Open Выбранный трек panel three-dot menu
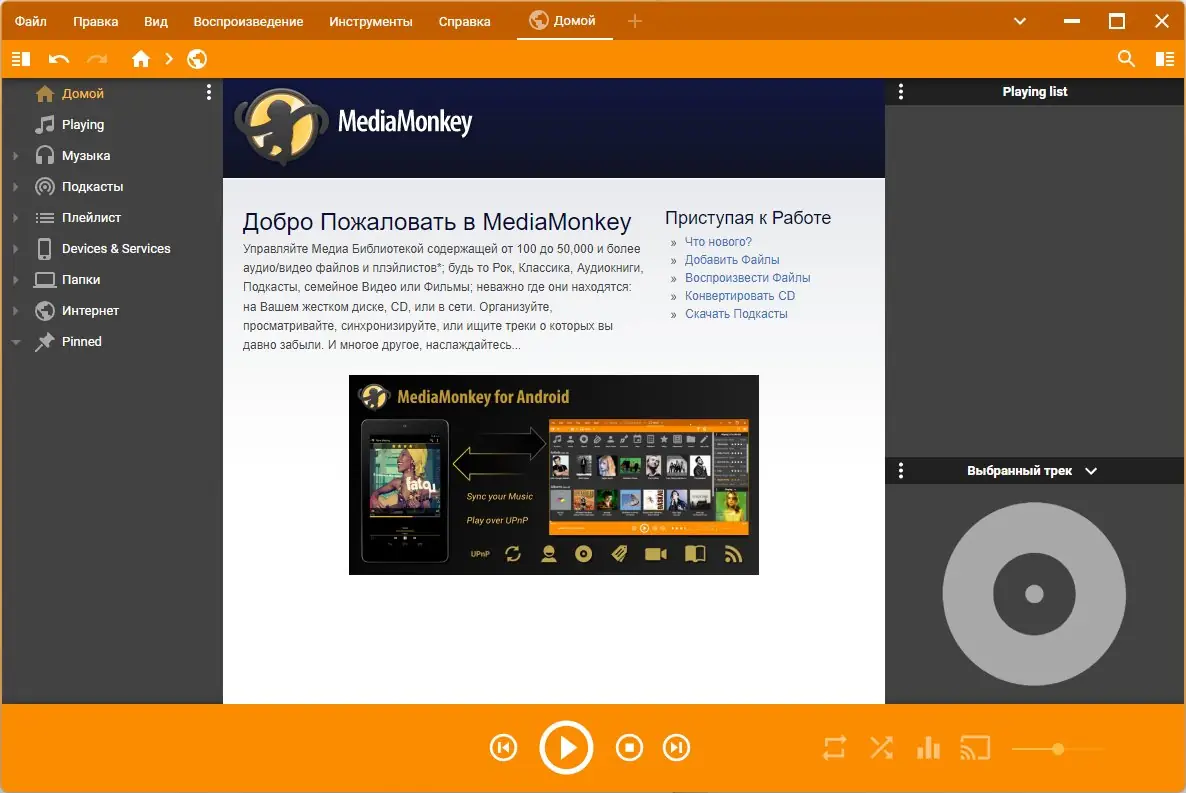This screenshot has height=793, width=1186. pos(900,471)
